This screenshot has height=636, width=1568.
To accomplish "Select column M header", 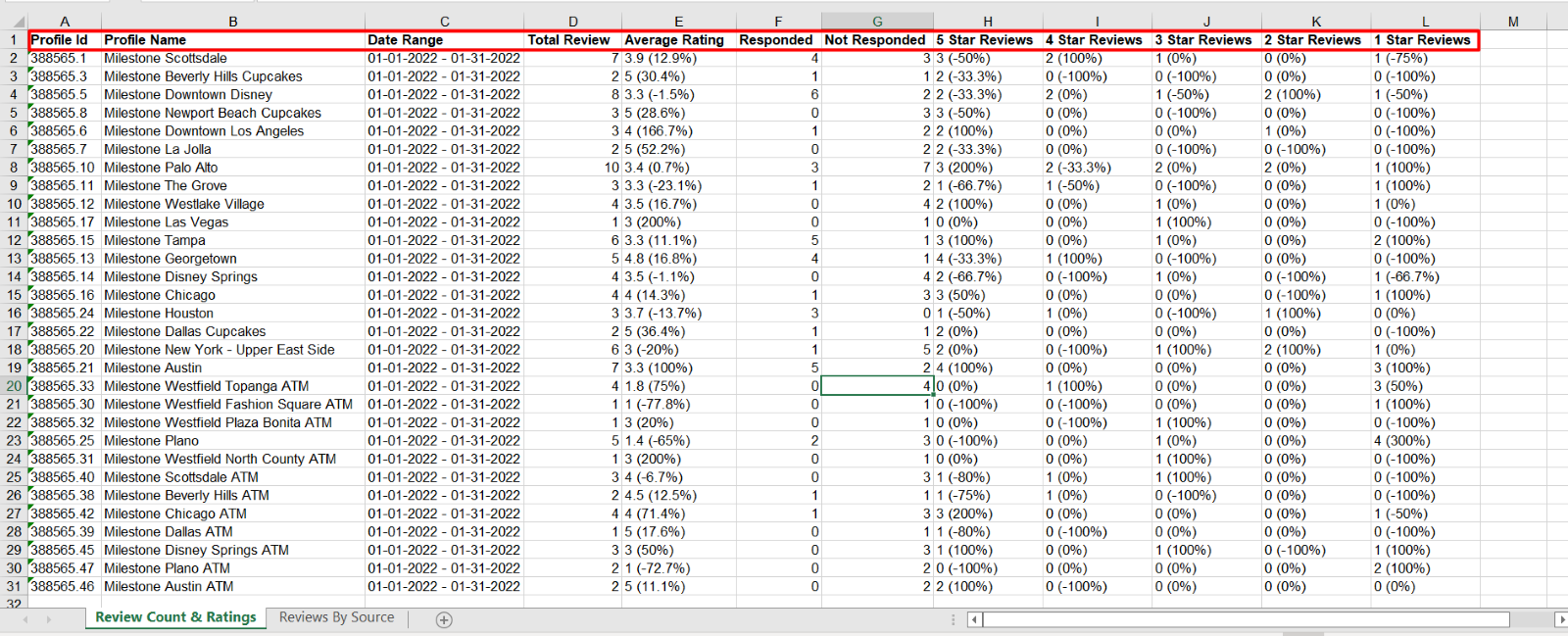I will 1513,22.
